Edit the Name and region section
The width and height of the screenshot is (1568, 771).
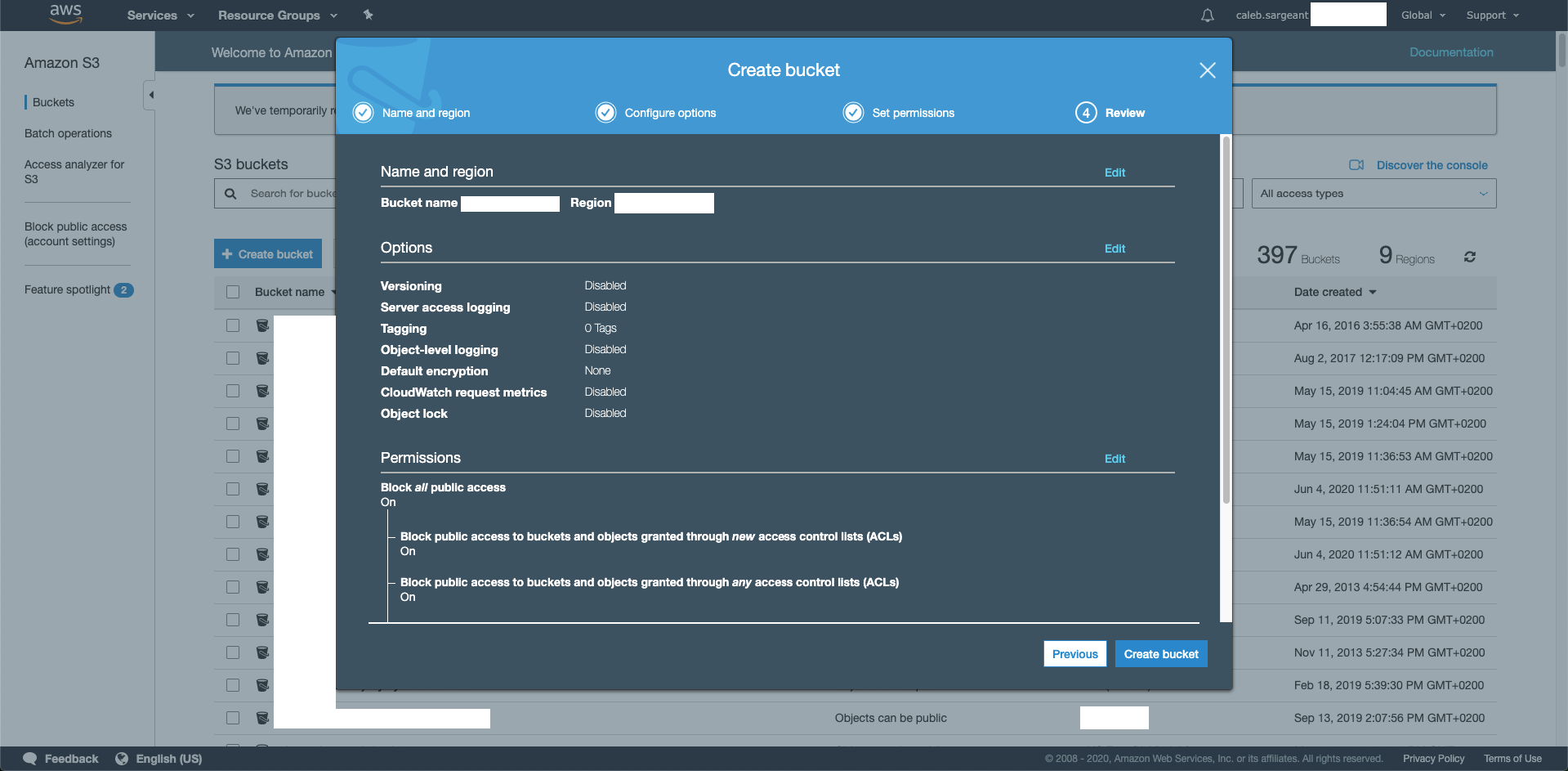1115,173
